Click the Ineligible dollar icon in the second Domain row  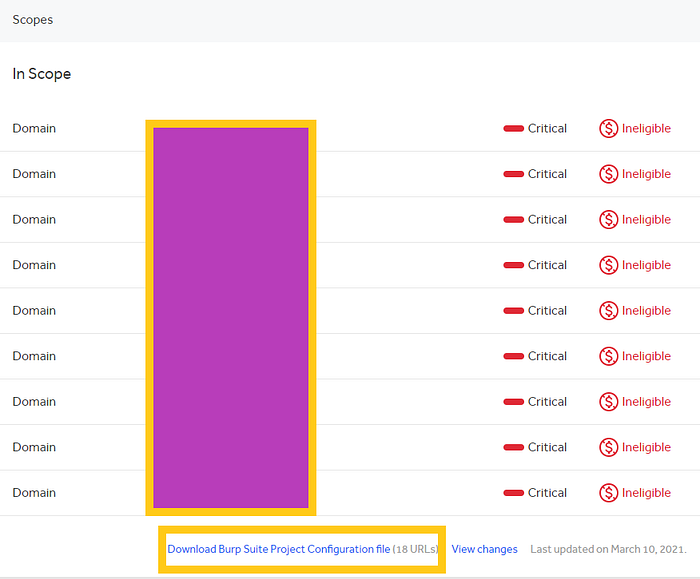(x=608, y=174)
